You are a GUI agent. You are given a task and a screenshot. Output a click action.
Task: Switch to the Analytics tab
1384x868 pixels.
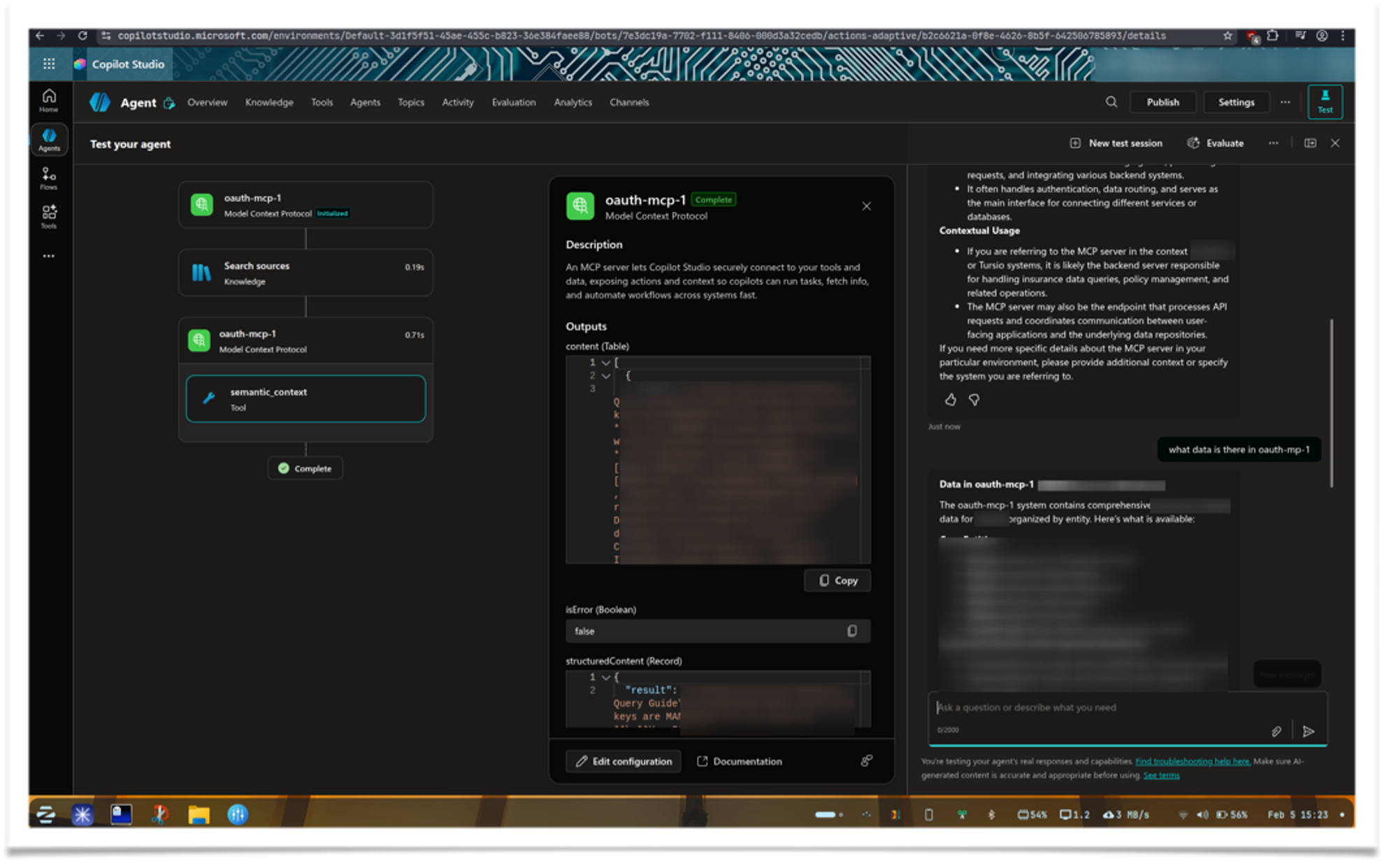tap(572, 102)
